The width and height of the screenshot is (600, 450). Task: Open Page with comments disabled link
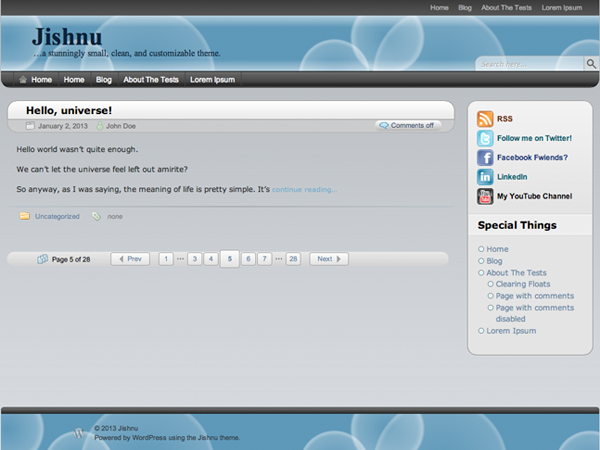(x=535, y=313)
